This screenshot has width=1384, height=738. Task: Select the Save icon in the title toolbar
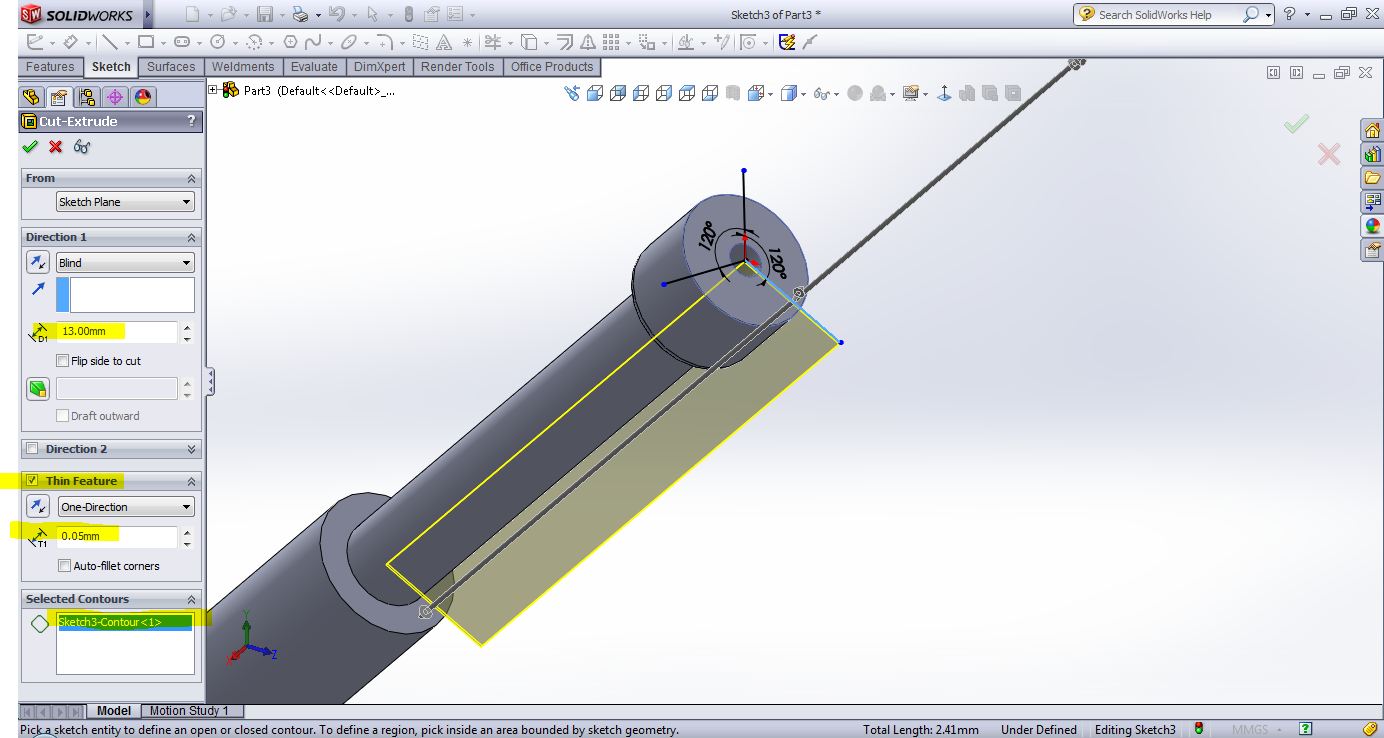pyautogui.click(x=264, y=15)
